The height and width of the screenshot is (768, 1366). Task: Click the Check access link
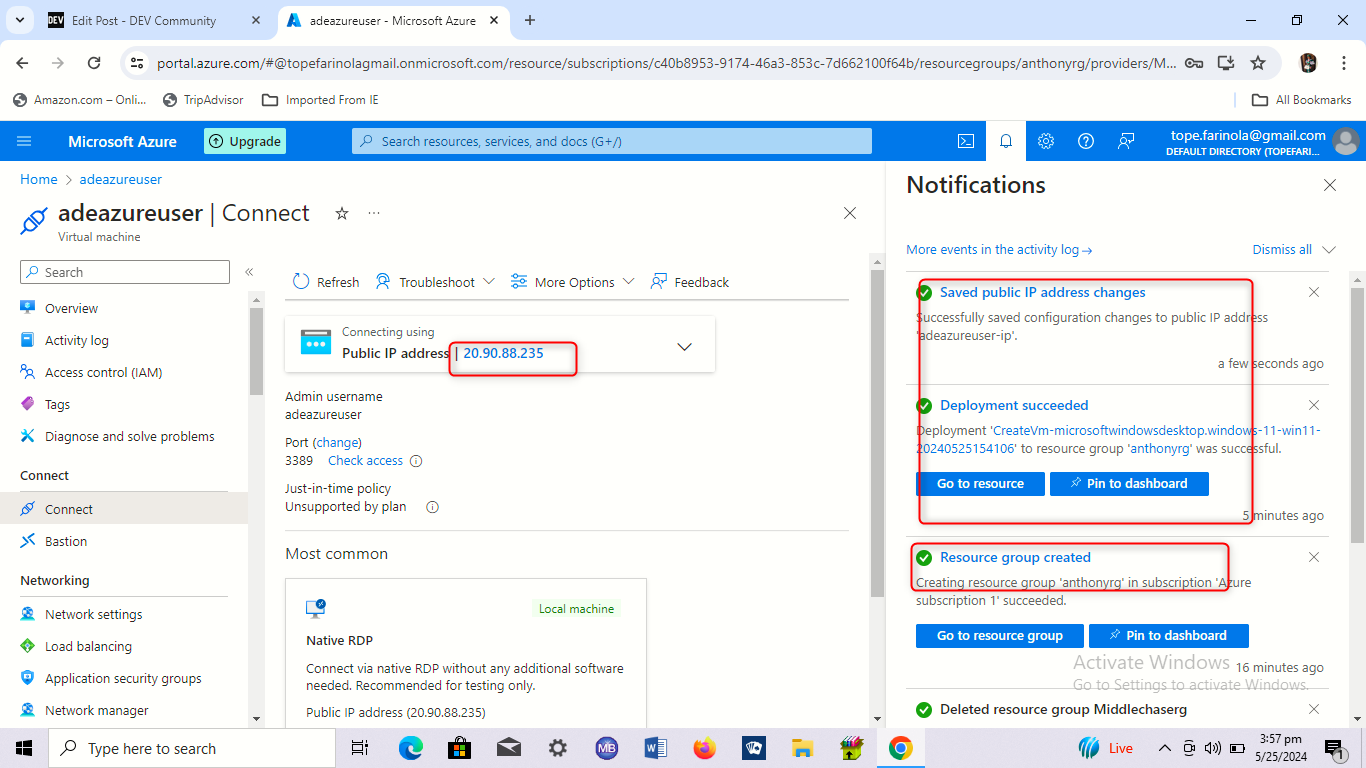[x=365, y=461]
